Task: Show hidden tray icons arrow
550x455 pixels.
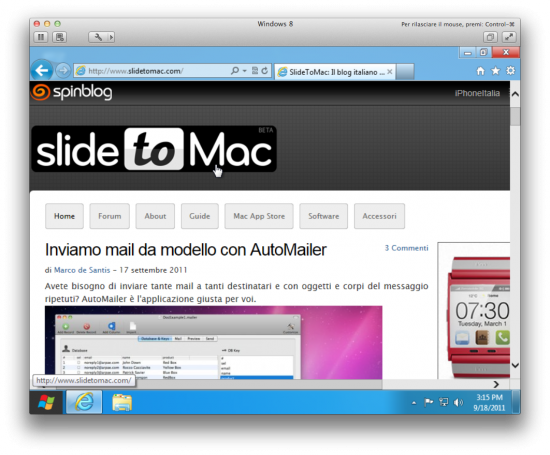Action: click(x=414, y=403)
